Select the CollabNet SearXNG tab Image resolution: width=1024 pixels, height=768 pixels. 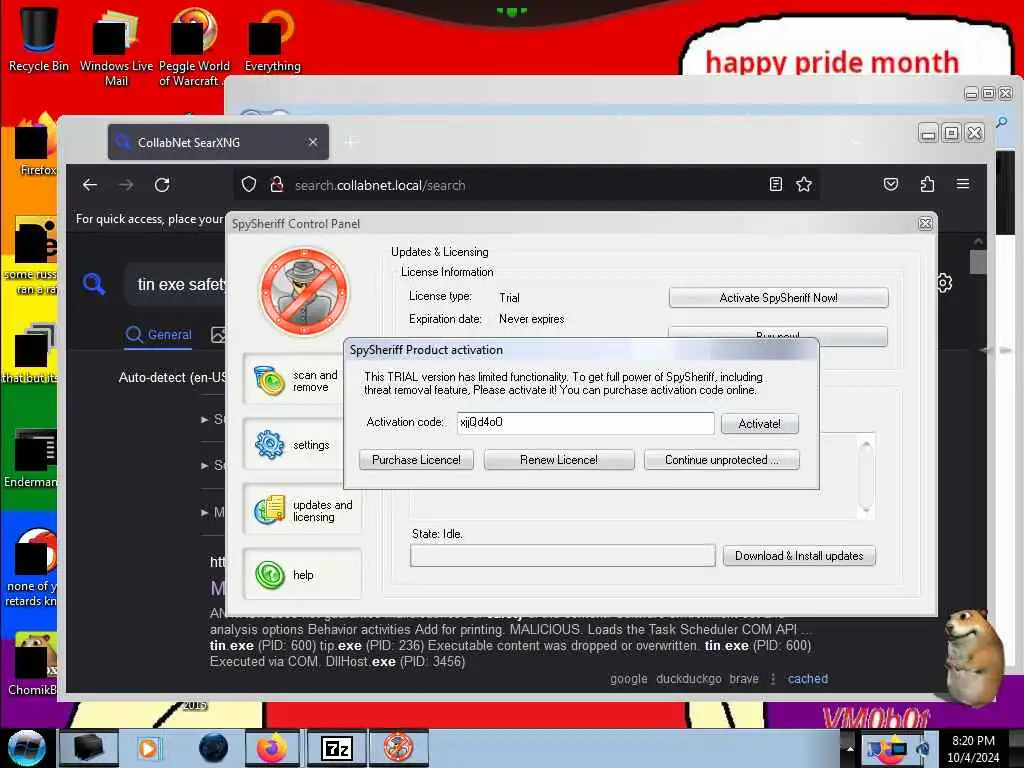coord(218,142)
